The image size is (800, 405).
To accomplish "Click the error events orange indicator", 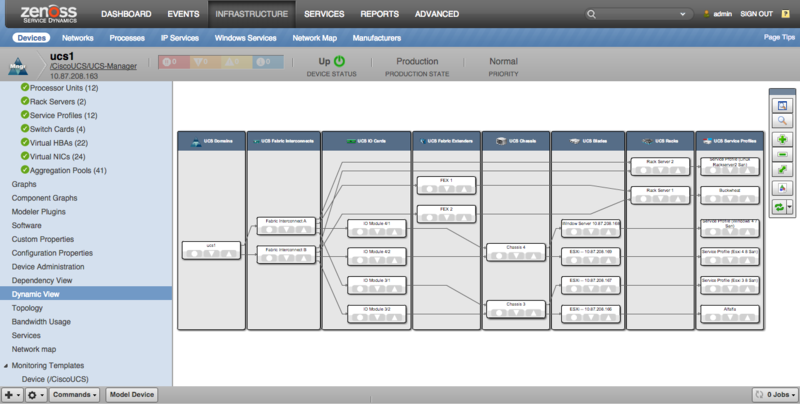I will pyautogui.click(x=205, y=62).
